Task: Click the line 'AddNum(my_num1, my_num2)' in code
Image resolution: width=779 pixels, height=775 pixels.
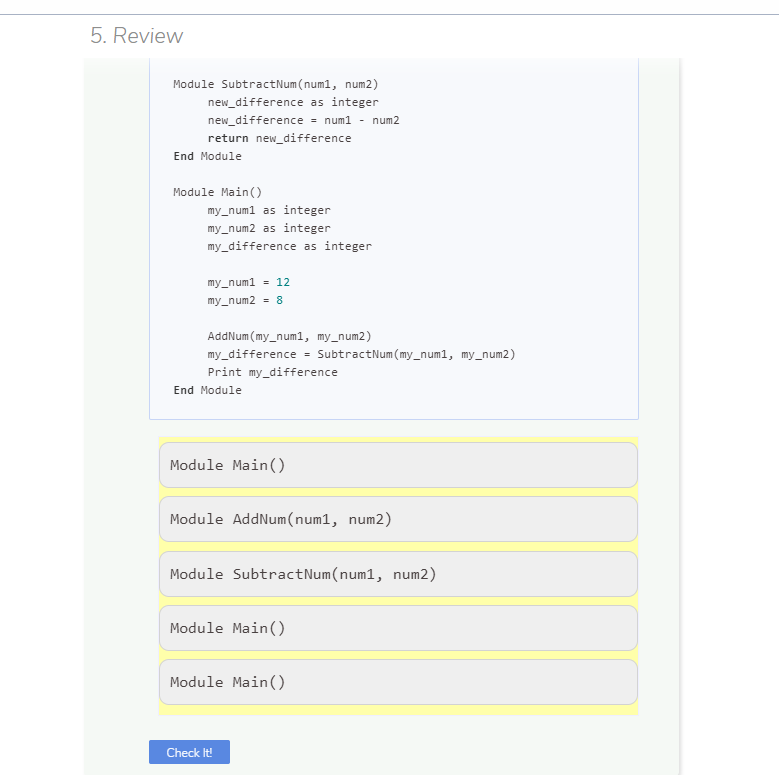Action: 289,336
